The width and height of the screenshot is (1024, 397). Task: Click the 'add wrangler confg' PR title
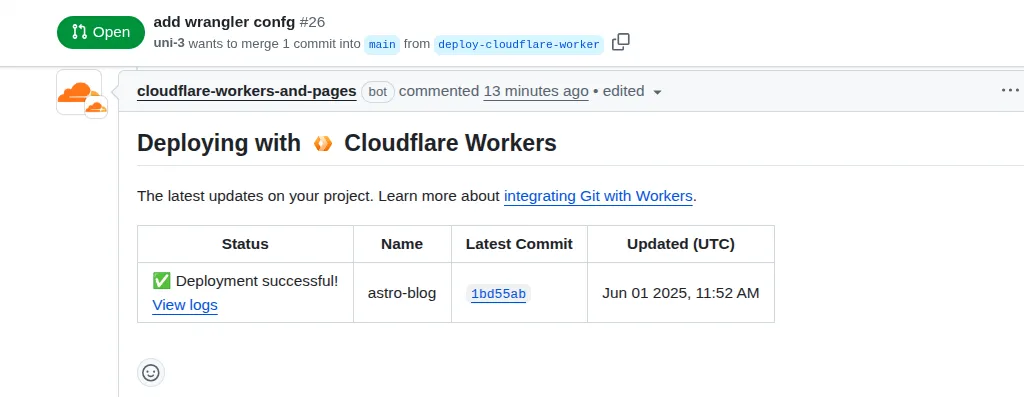224,22
